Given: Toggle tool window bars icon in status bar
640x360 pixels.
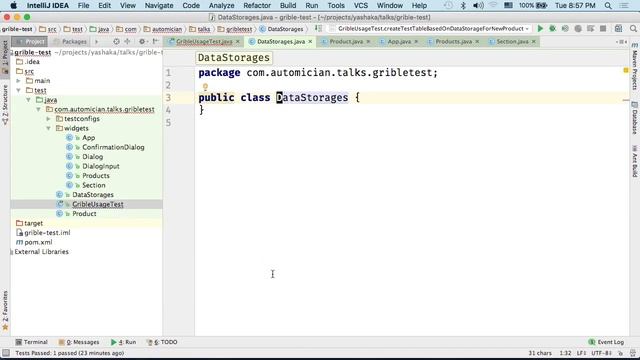Looking at the screenshot, I should tap(6, 353).
